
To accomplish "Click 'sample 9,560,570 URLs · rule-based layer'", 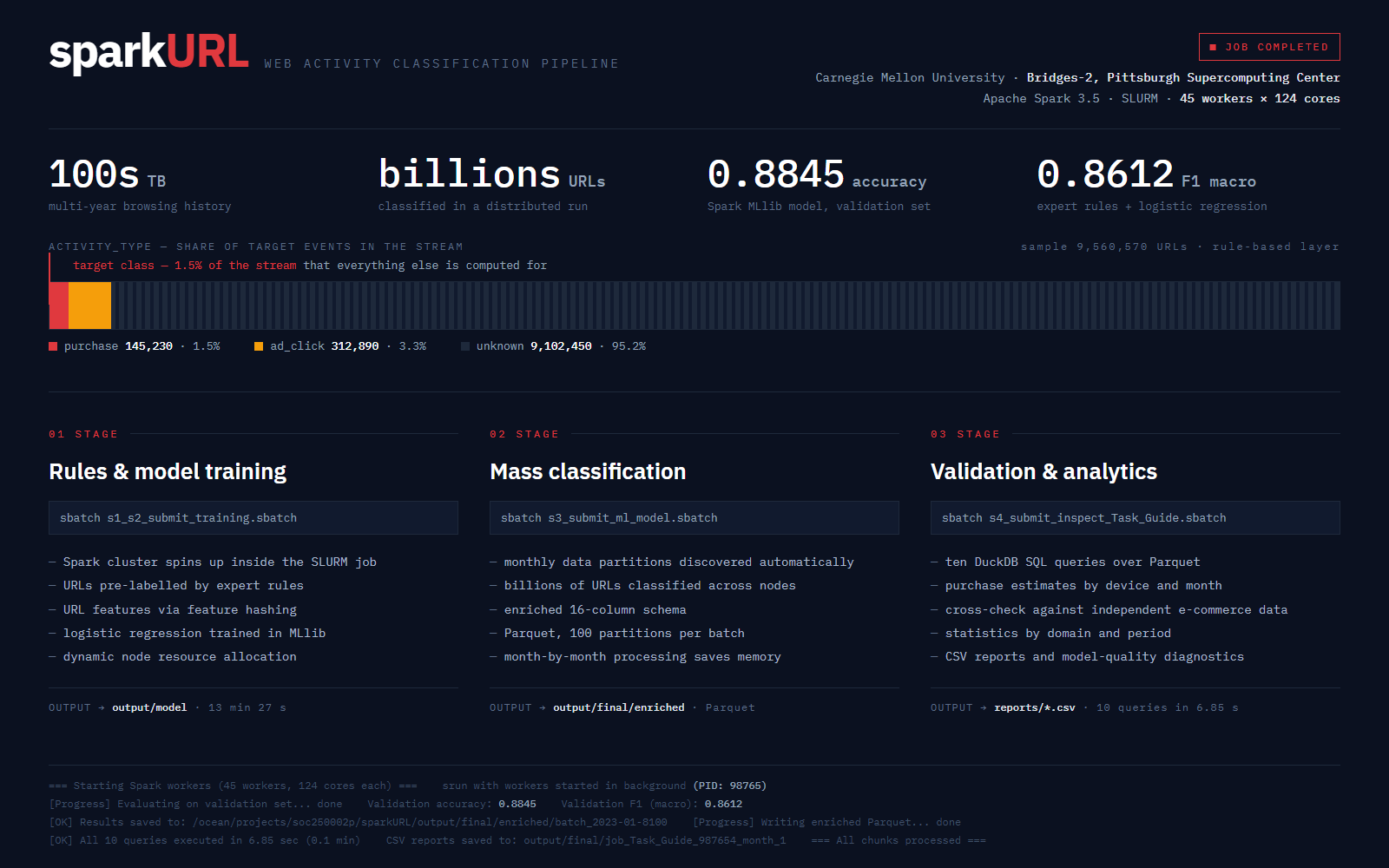I will [1180, 247].
